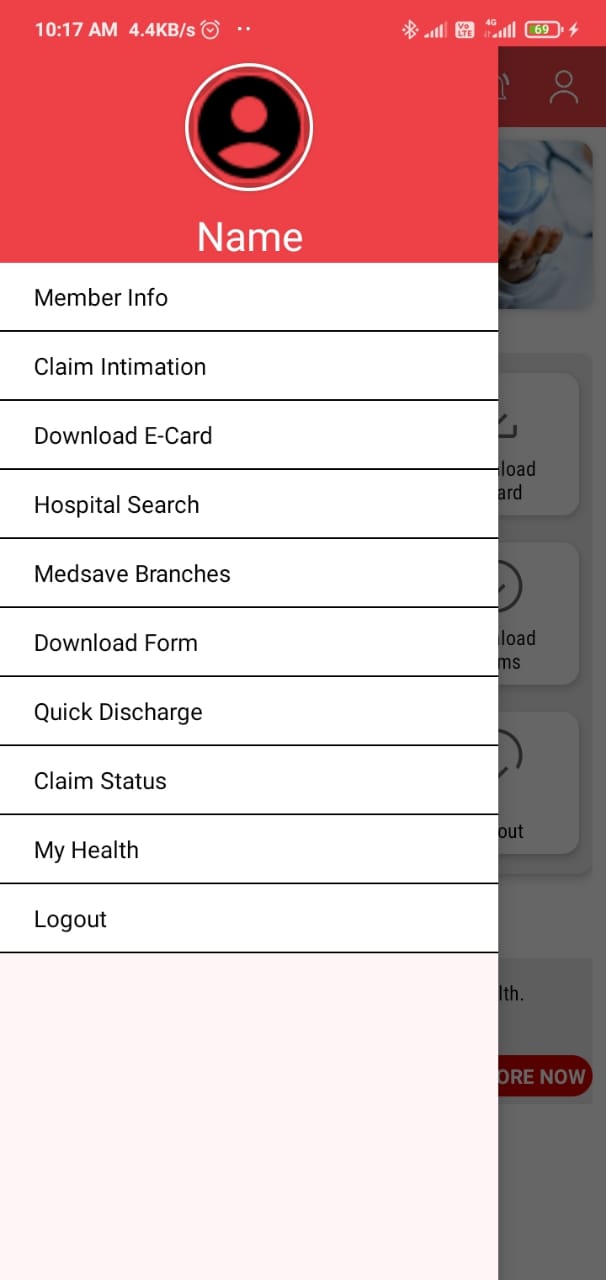This screenshot has height=1280, width=606.
Task: Tap the alarm clock icon in the status bar
Action: click(x=210, y=30)
